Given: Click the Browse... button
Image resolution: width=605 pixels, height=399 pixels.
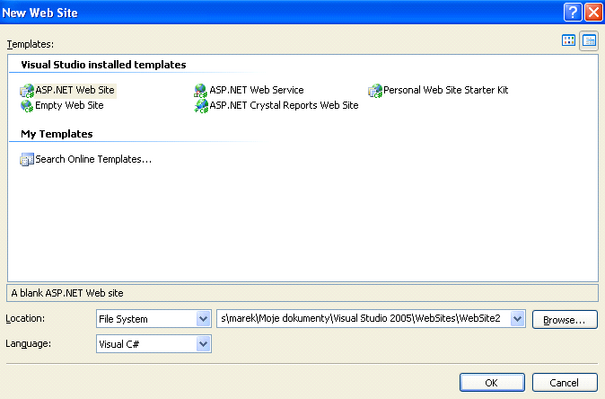Looking at the screenshot, I should point(565,320).
